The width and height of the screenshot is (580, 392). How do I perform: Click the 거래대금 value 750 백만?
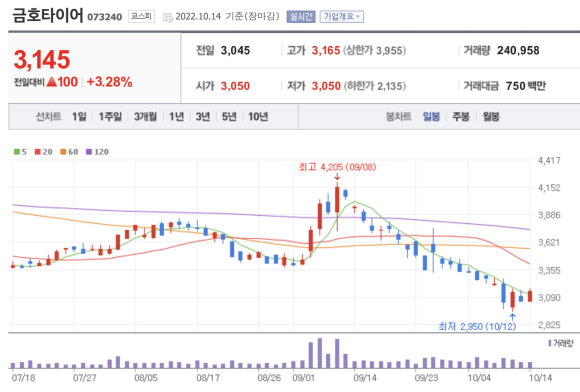[x=526, y=86]
